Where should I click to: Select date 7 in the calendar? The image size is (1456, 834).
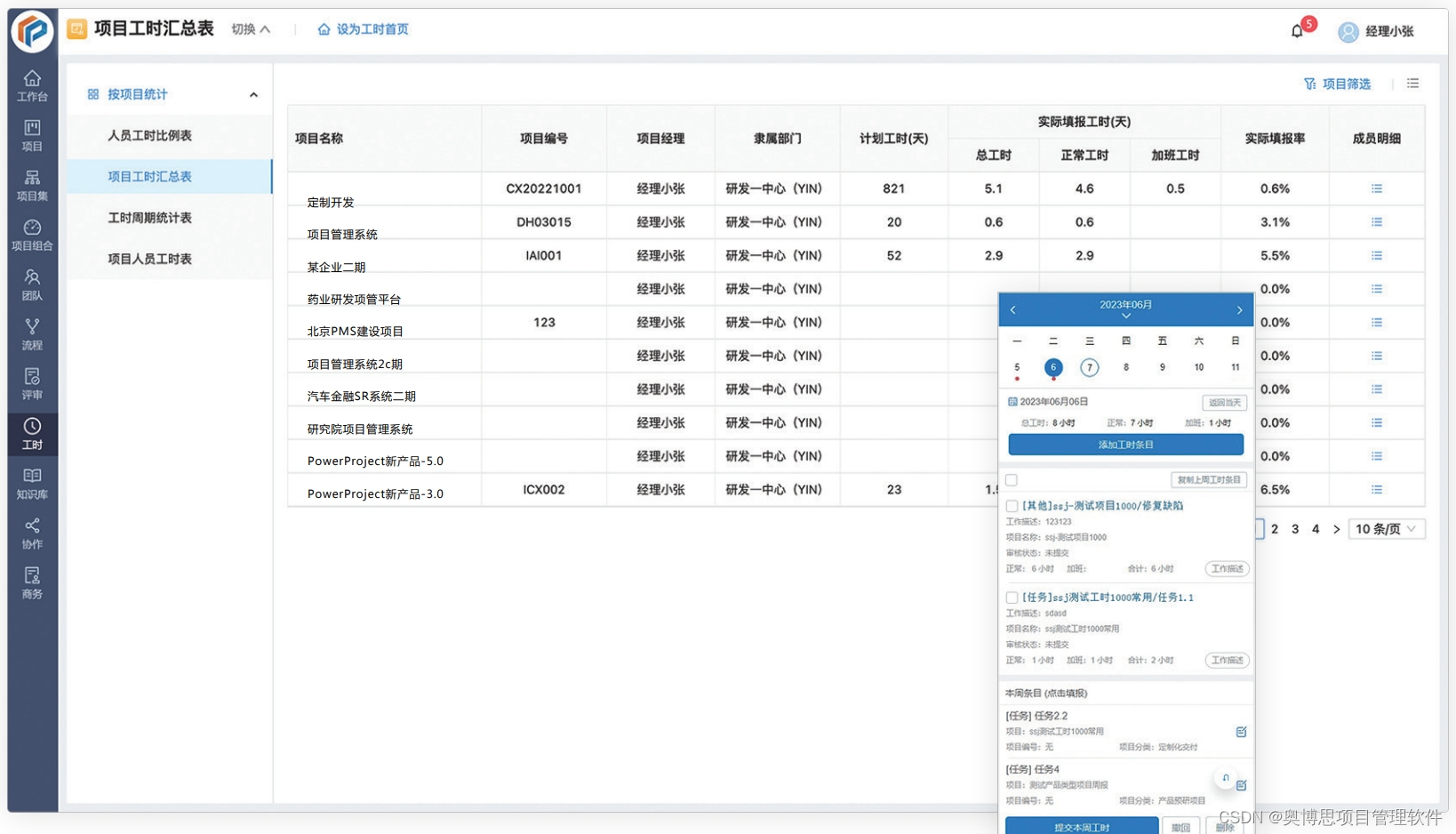pyautogui.click(x=1089, y=367)
